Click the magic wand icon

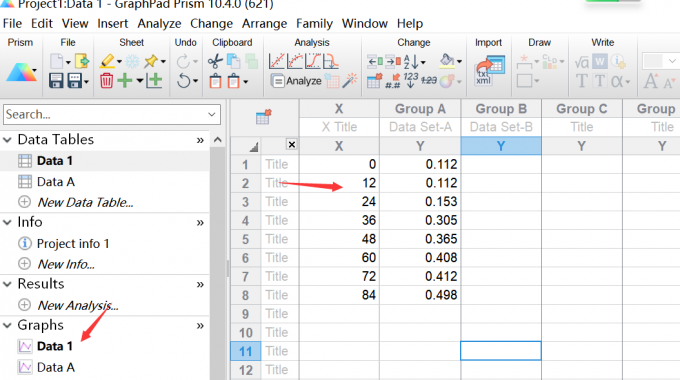[x=350, y=81]
